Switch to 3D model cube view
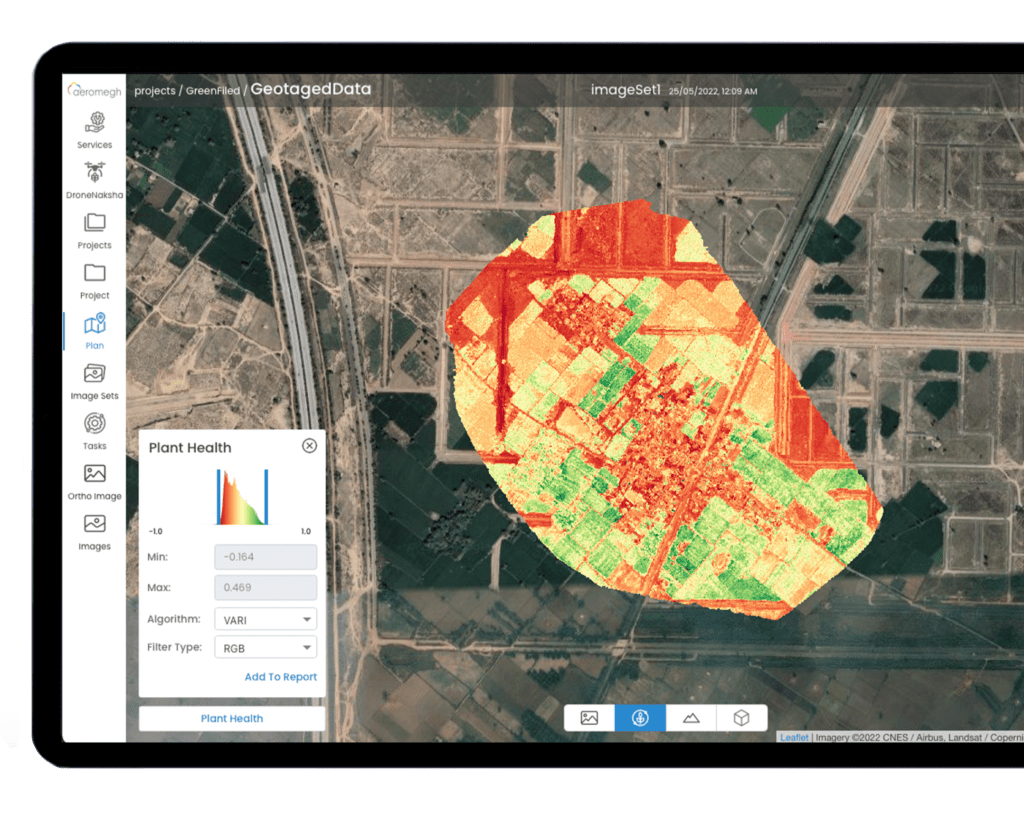This screenshot has height=815, width=1024. (x=741, y=718)
